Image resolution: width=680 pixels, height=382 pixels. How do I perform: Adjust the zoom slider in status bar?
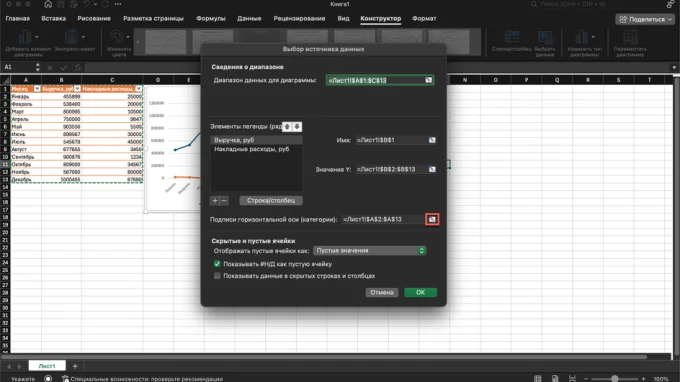615,379
